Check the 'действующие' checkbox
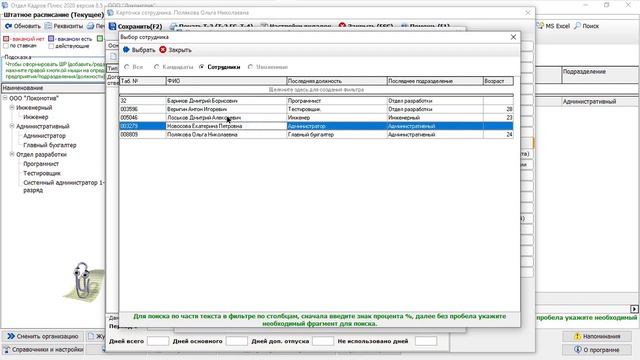The width and height of the screenshot is (640, 360). pyautogui.click(x=51, y=46)
